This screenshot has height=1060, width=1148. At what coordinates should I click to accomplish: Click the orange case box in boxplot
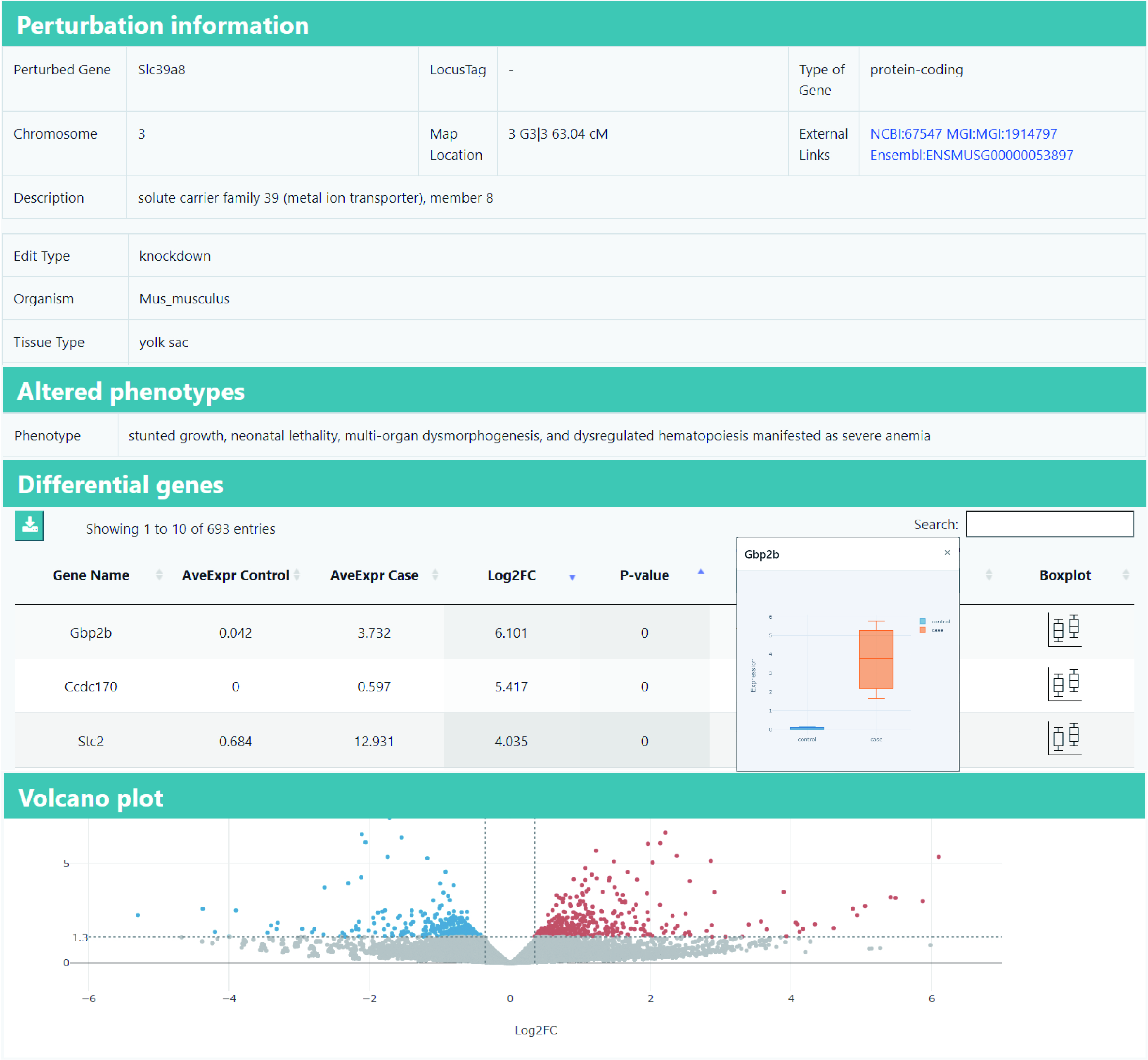pos(876,659)
